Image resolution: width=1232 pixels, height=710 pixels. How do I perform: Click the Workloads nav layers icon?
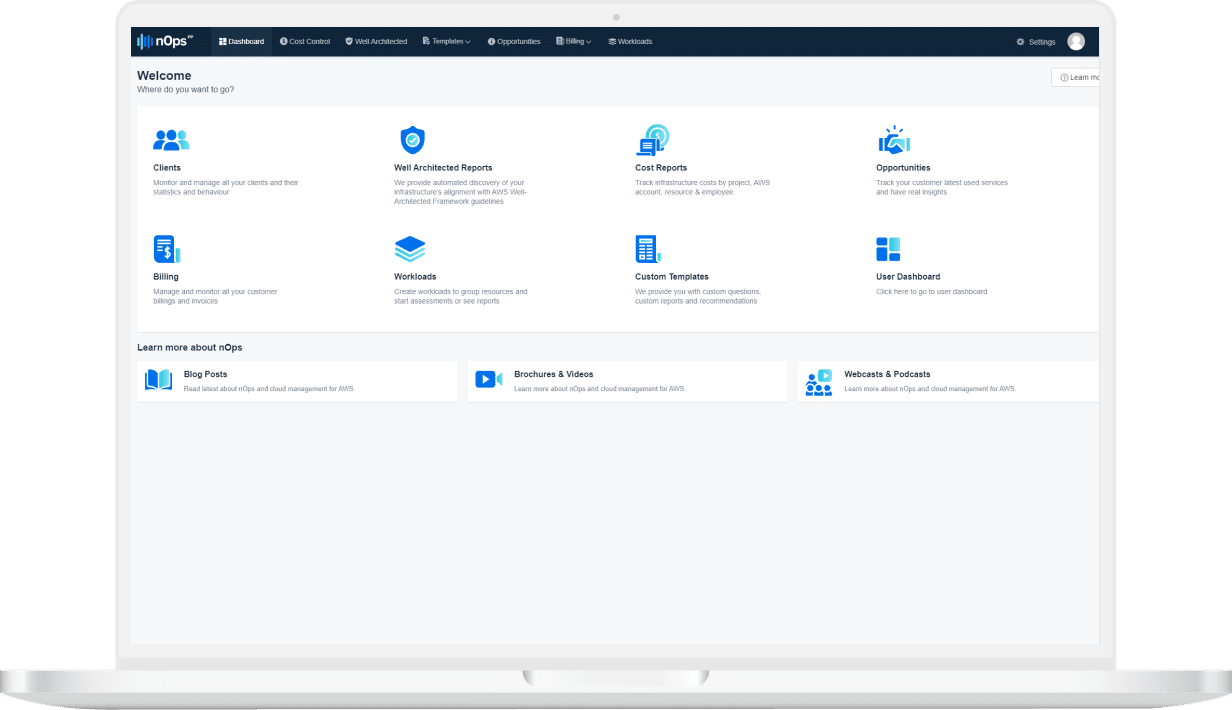[x=612, y=42]
